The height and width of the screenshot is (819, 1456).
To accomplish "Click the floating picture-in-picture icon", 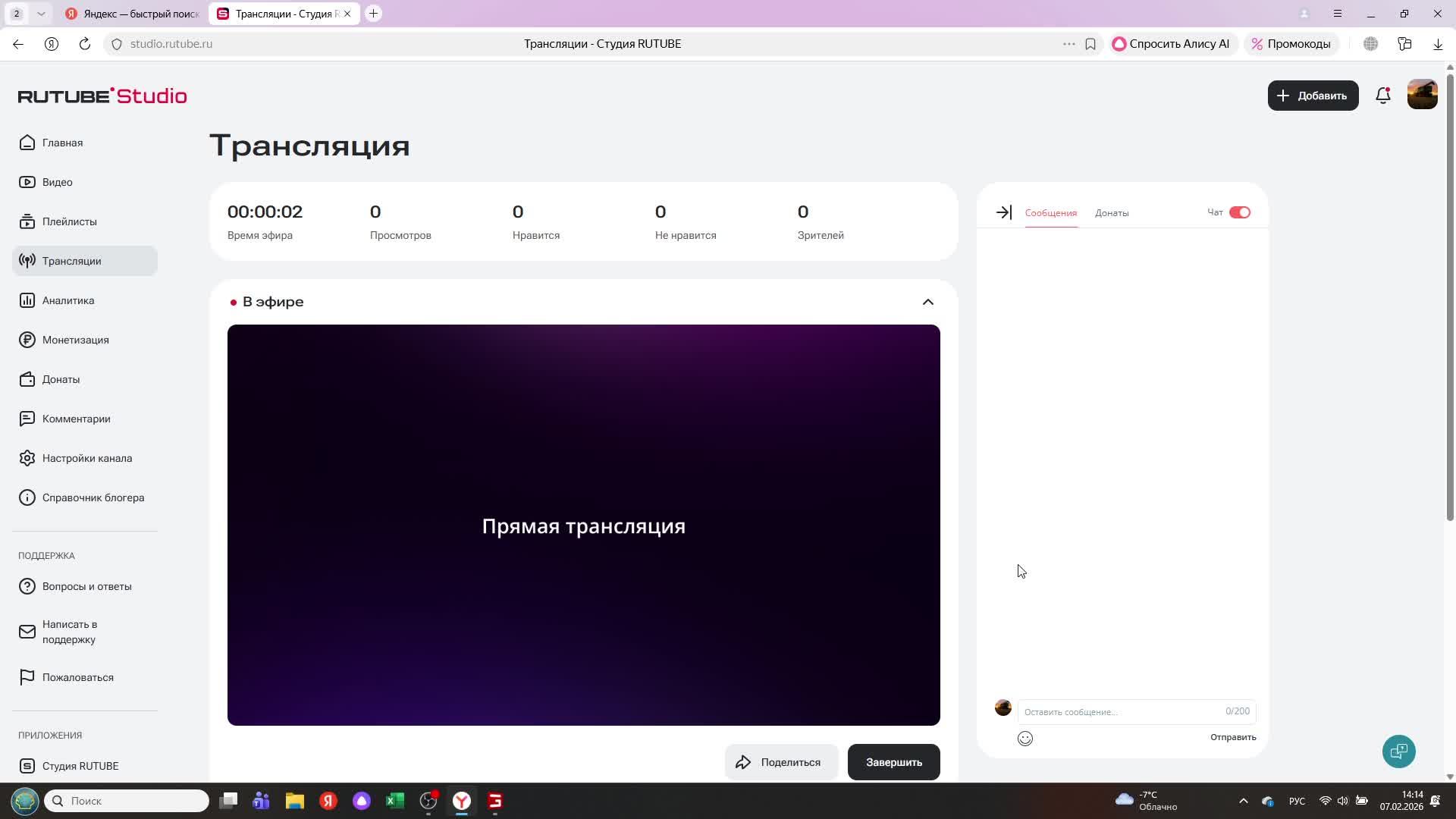I will 1398,752.
